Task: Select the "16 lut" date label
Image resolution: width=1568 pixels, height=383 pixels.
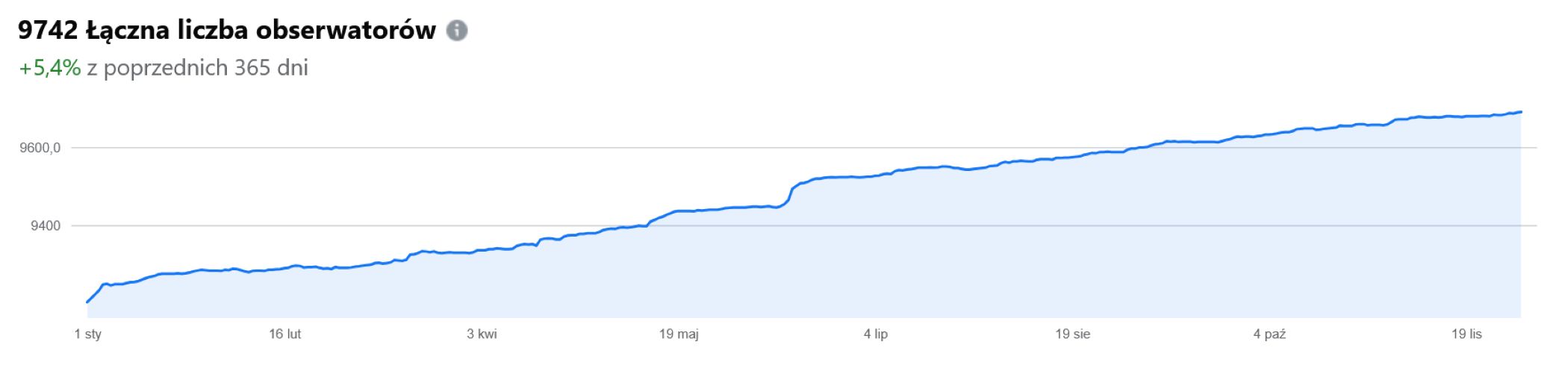Action: tap(285, 334)
